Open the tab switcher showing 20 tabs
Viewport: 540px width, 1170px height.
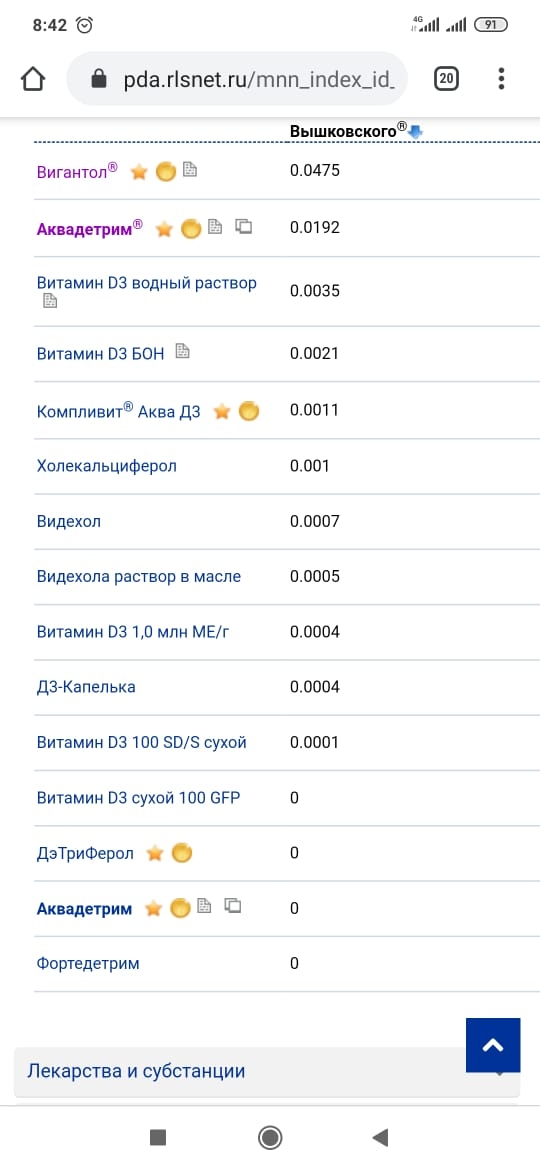click(446, 78)
